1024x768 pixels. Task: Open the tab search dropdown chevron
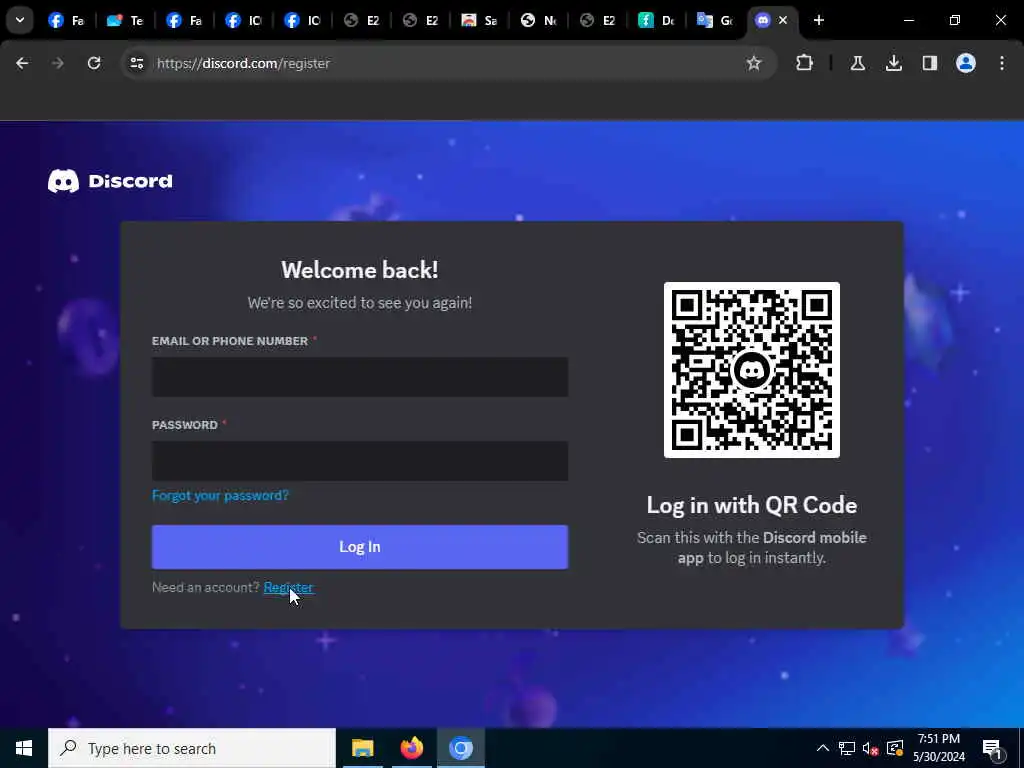[x=20, y=20]
